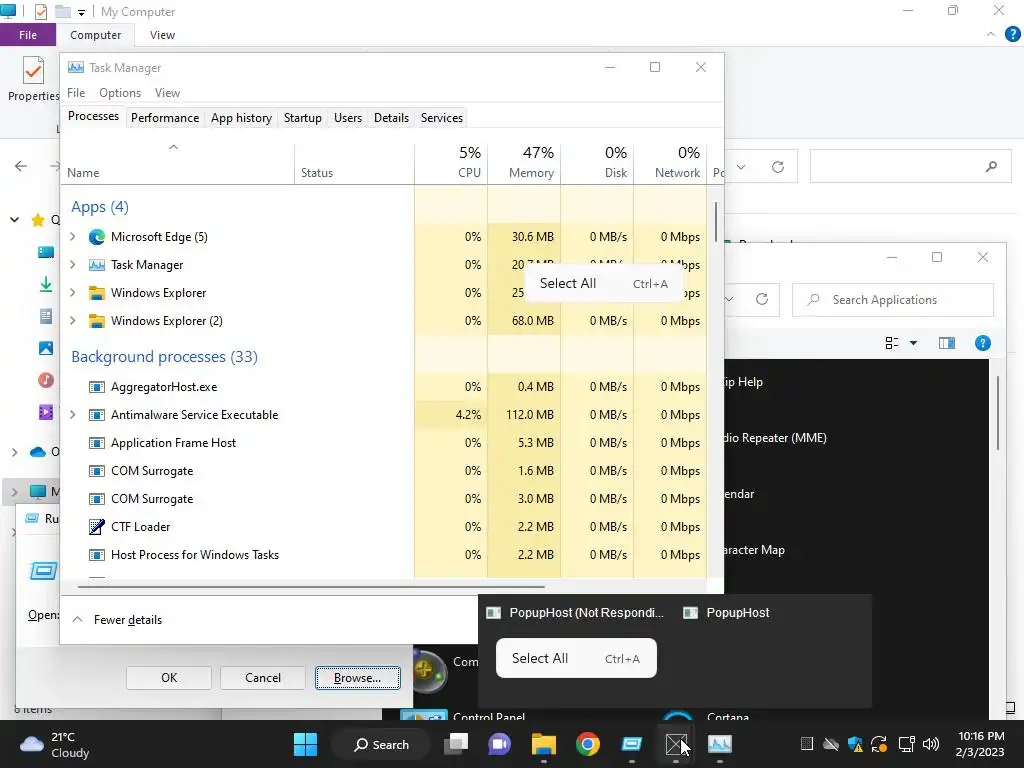Viewport: 1024px width, 768px height.
Task: Expand the Antimalware Service Executable process
Action: [72, 415]
